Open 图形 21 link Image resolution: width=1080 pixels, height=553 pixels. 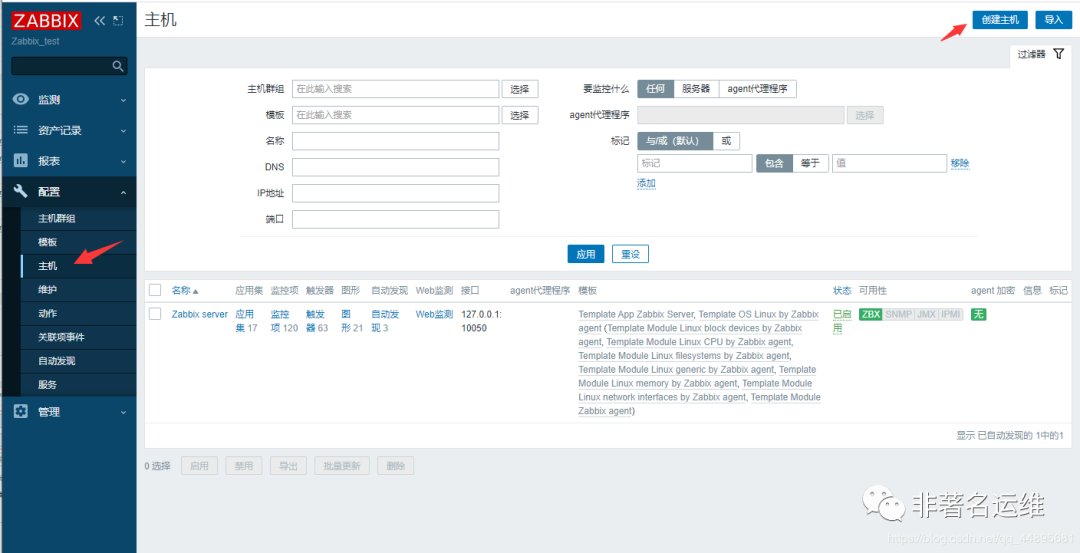[x=352, y=321]
